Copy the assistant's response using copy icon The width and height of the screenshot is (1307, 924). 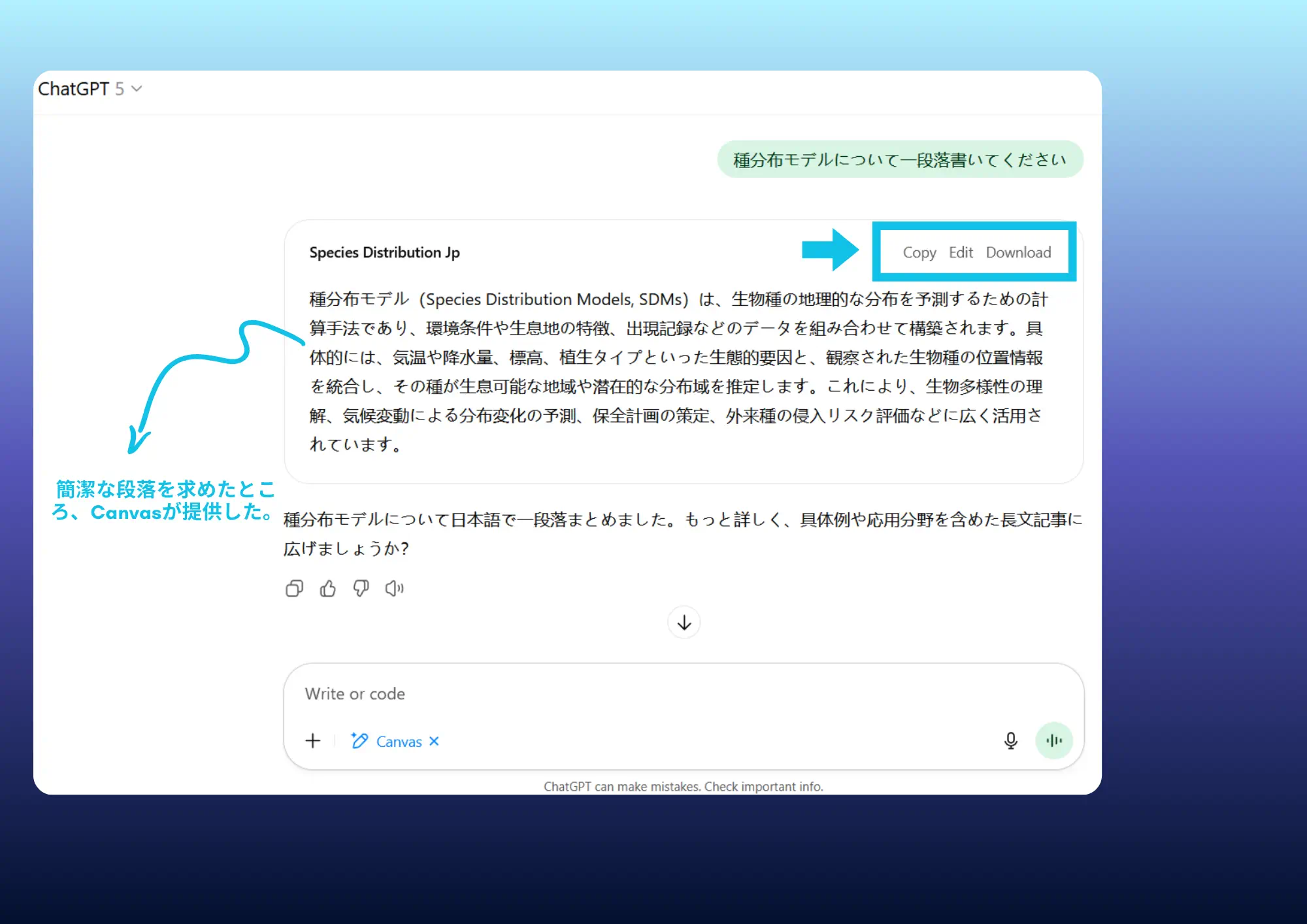point(294,587)
